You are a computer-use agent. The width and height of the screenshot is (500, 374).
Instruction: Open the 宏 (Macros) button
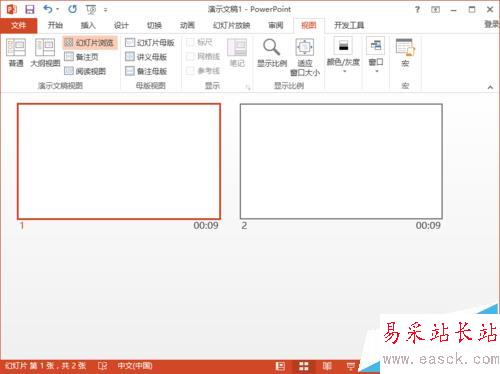tap(405, 53)
